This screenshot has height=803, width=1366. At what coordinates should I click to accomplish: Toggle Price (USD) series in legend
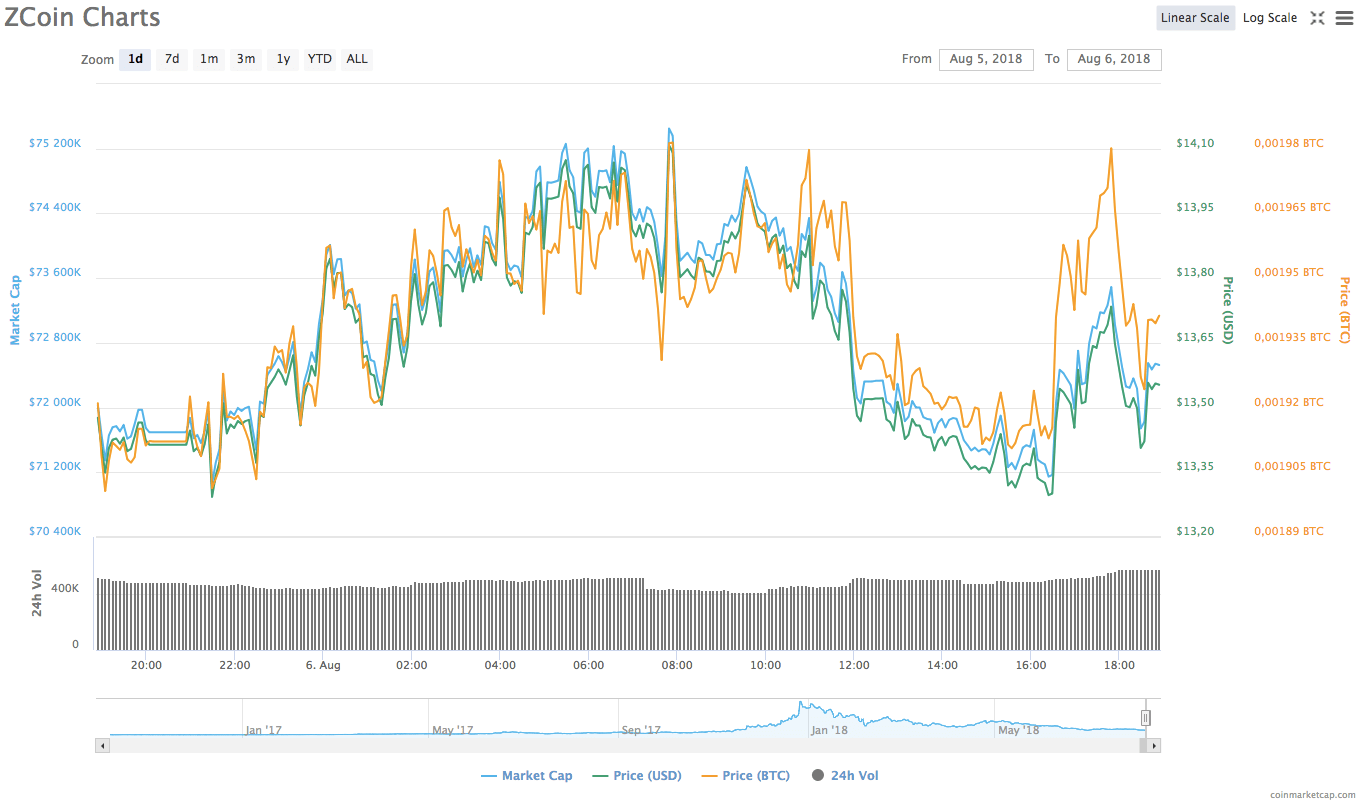(x=637, y=776)
